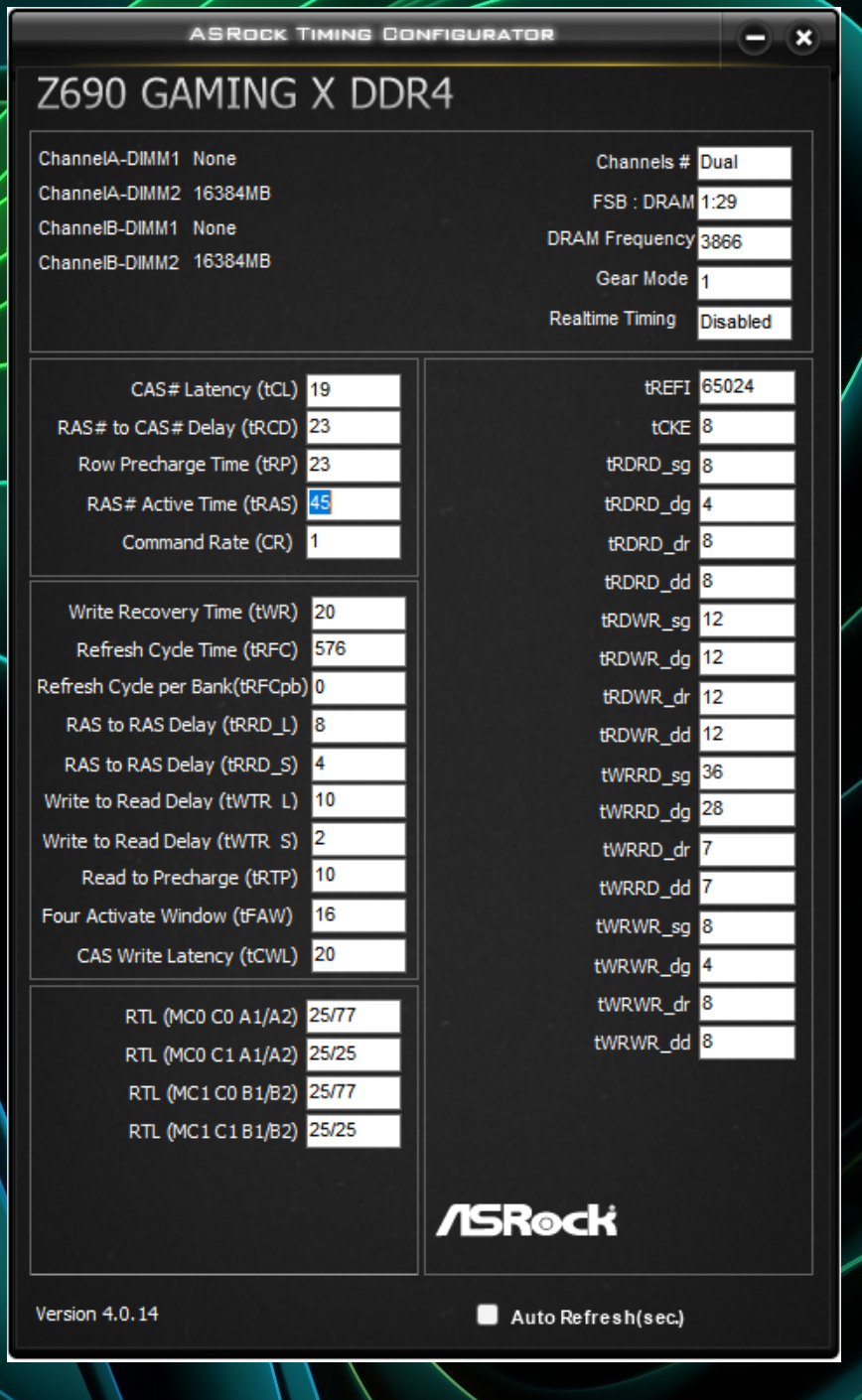Click the Four Activate Window (tFAW) field
Screen dimensions: 862x1400
(x=359, y=915)
